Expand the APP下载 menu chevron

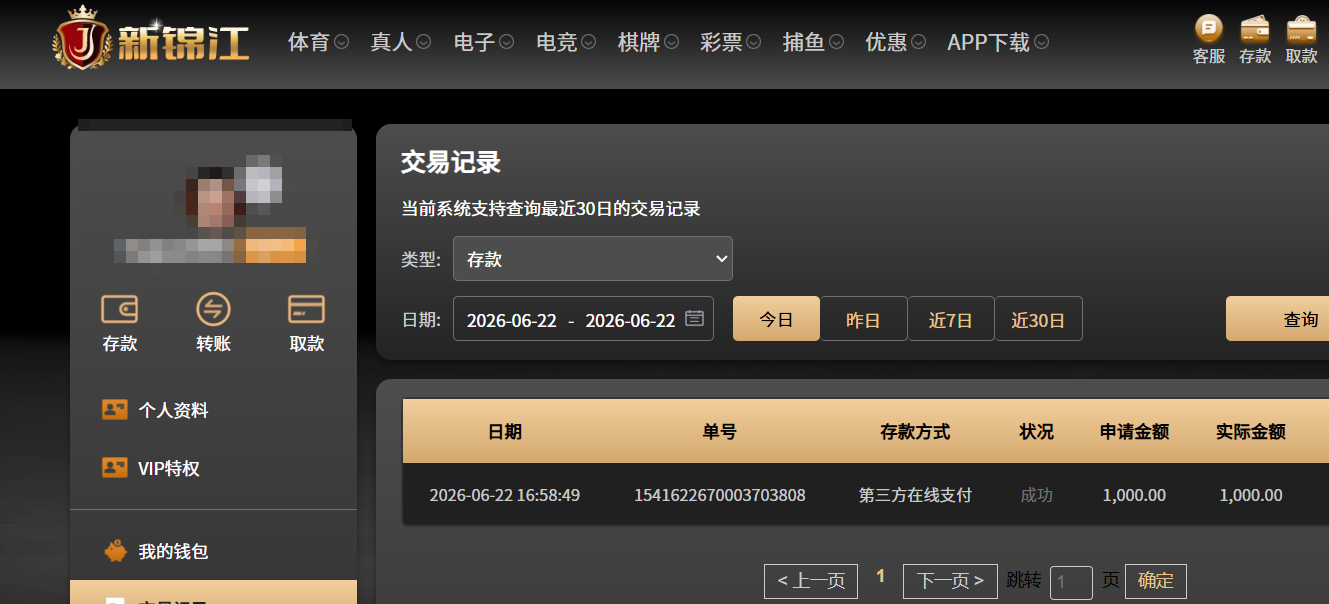pyautogui.click(x=1041, y=42)
